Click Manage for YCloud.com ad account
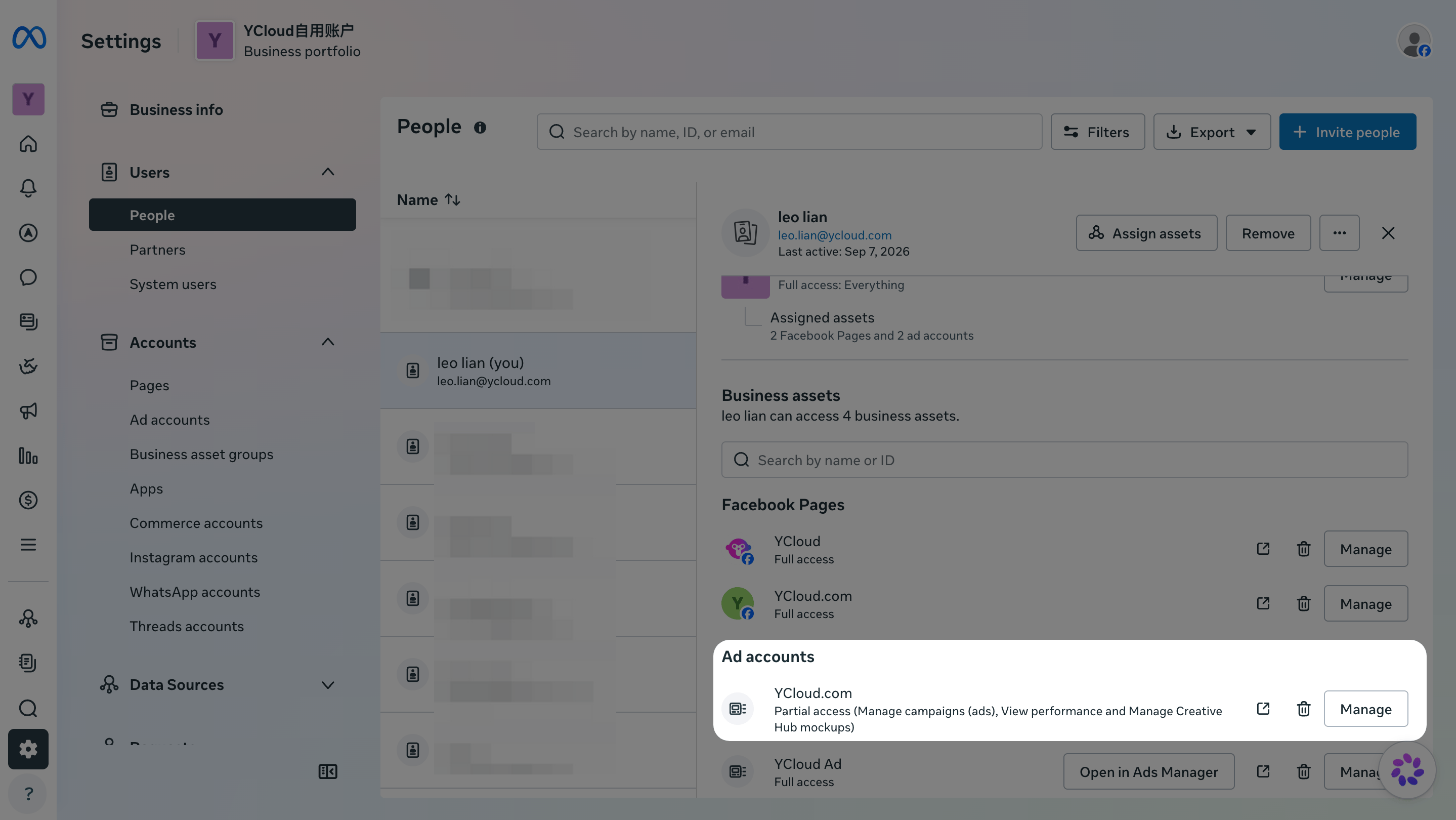 (1365, 709)
